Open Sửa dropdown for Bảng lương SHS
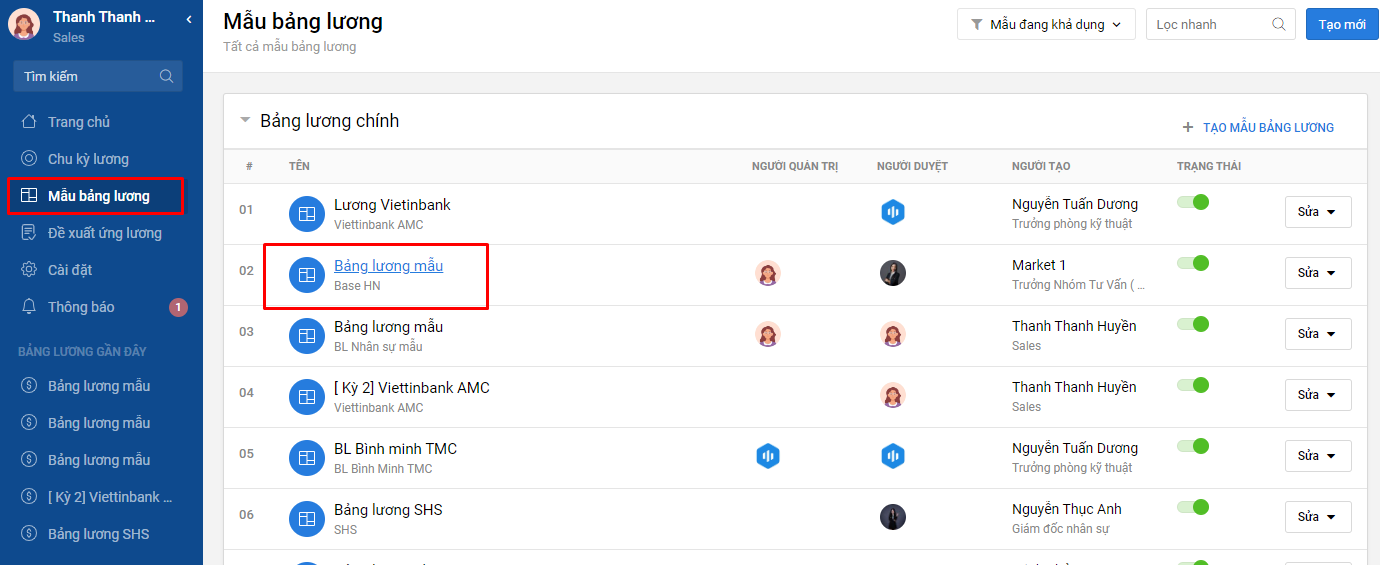 [x=1318, y=517]
